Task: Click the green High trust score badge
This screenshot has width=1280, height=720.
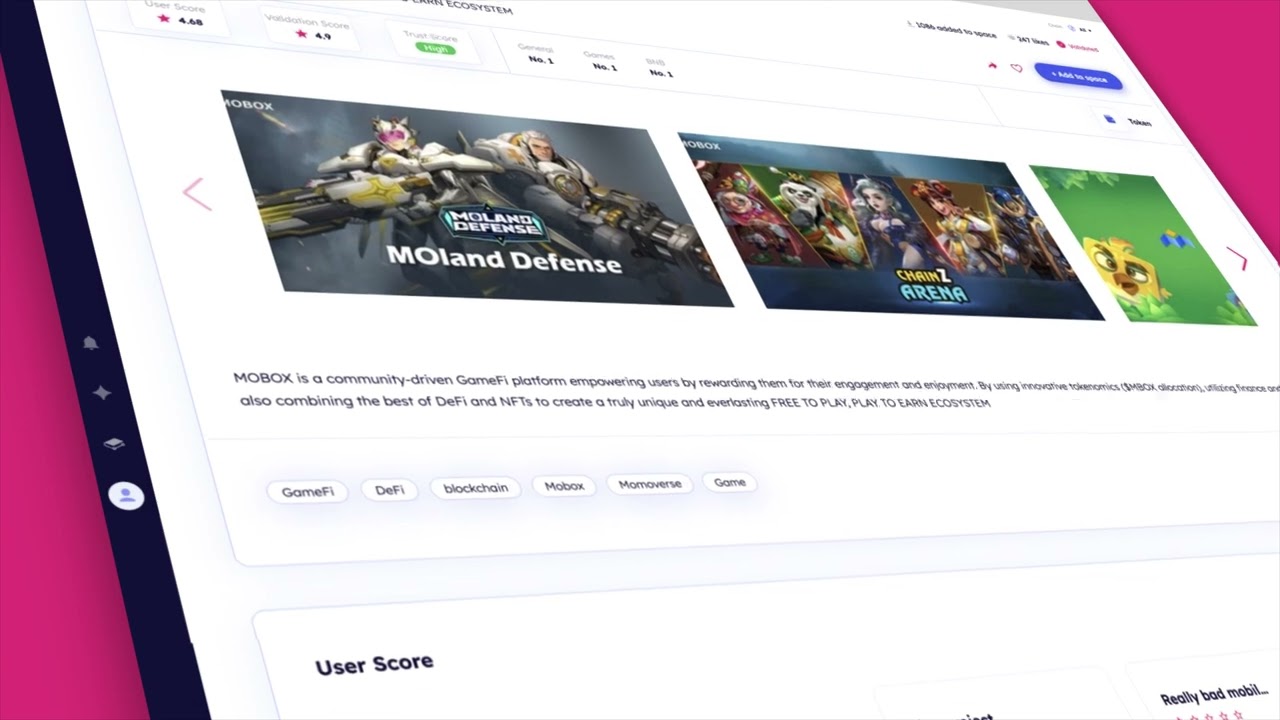Action: (436, 48)
